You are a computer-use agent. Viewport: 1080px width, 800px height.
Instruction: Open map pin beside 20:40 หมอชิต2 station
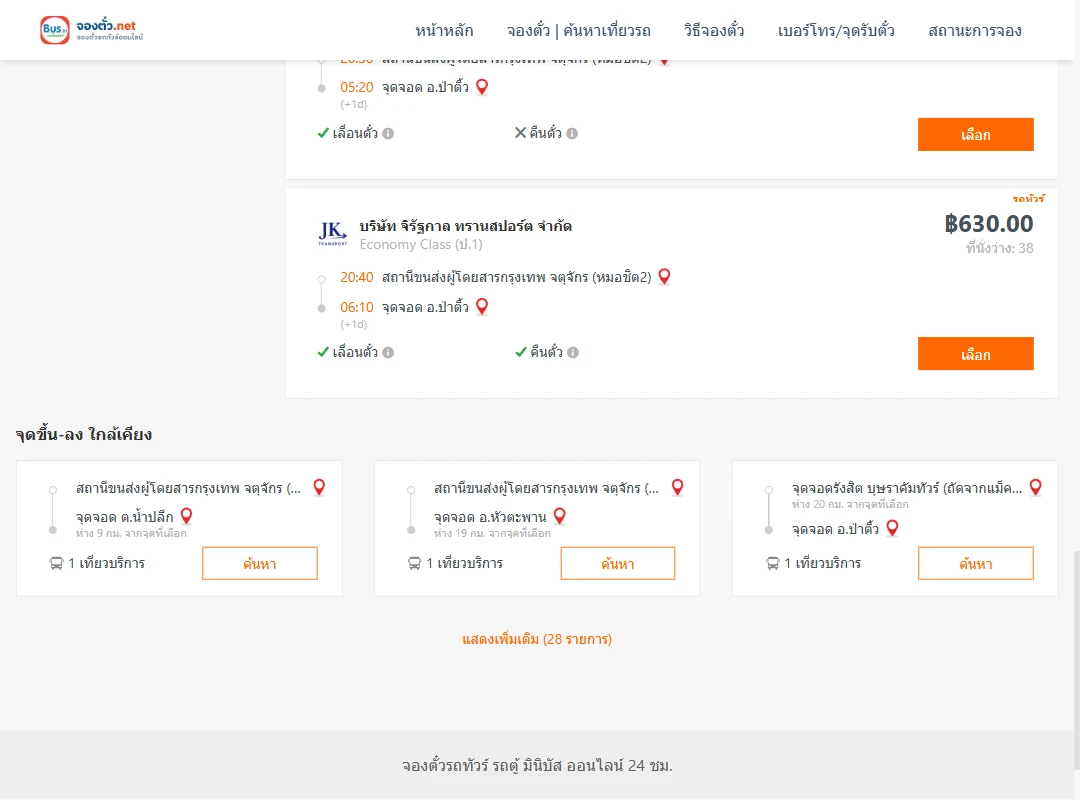tap(665, 276)
